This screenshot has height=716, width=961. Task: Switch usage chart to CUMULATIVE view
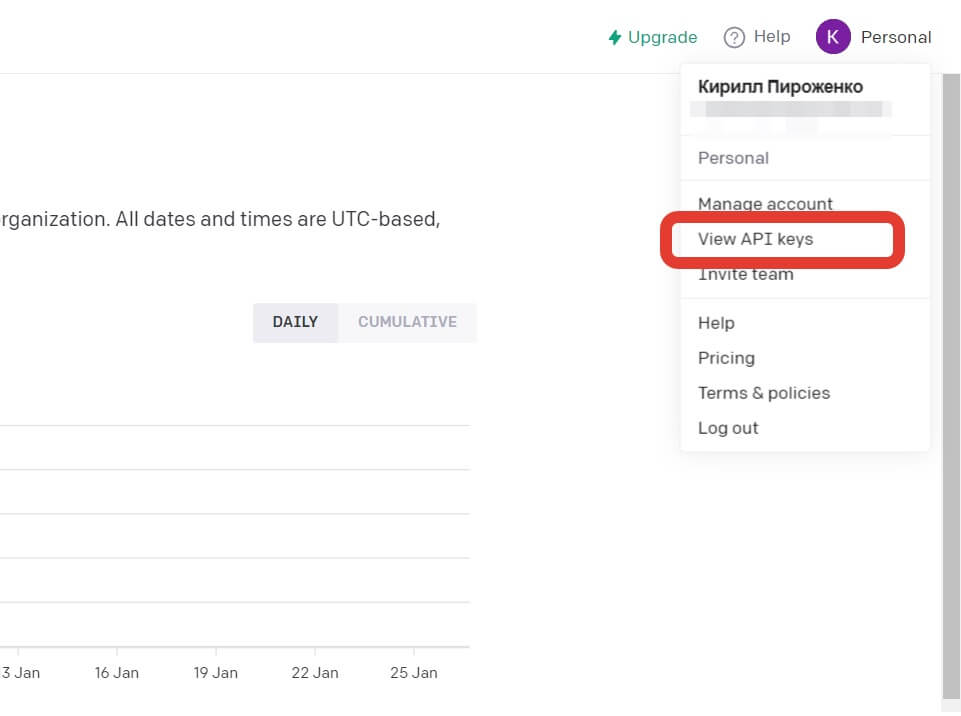[x=407, y=322]
